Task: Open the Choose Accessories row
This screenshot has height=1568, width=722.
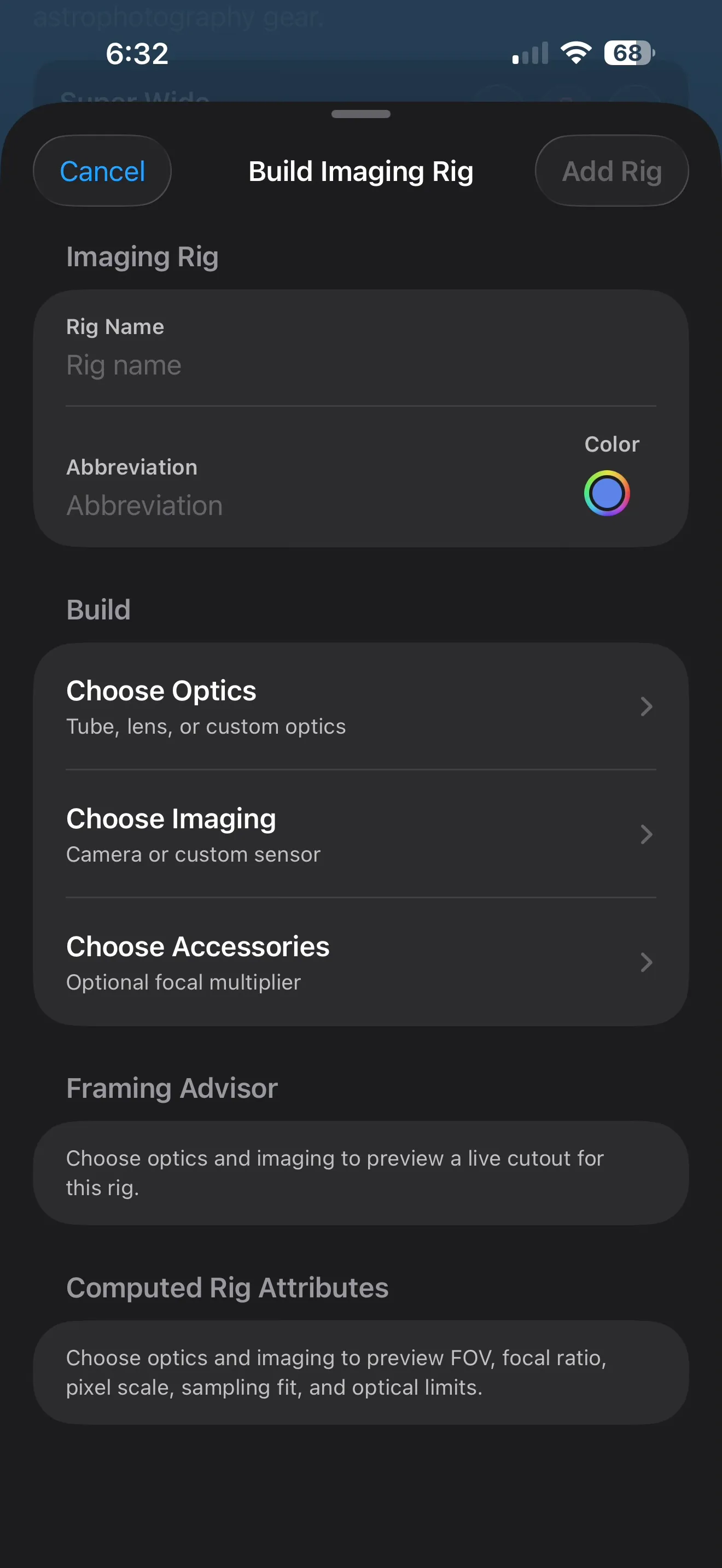Action: point(360,962)
